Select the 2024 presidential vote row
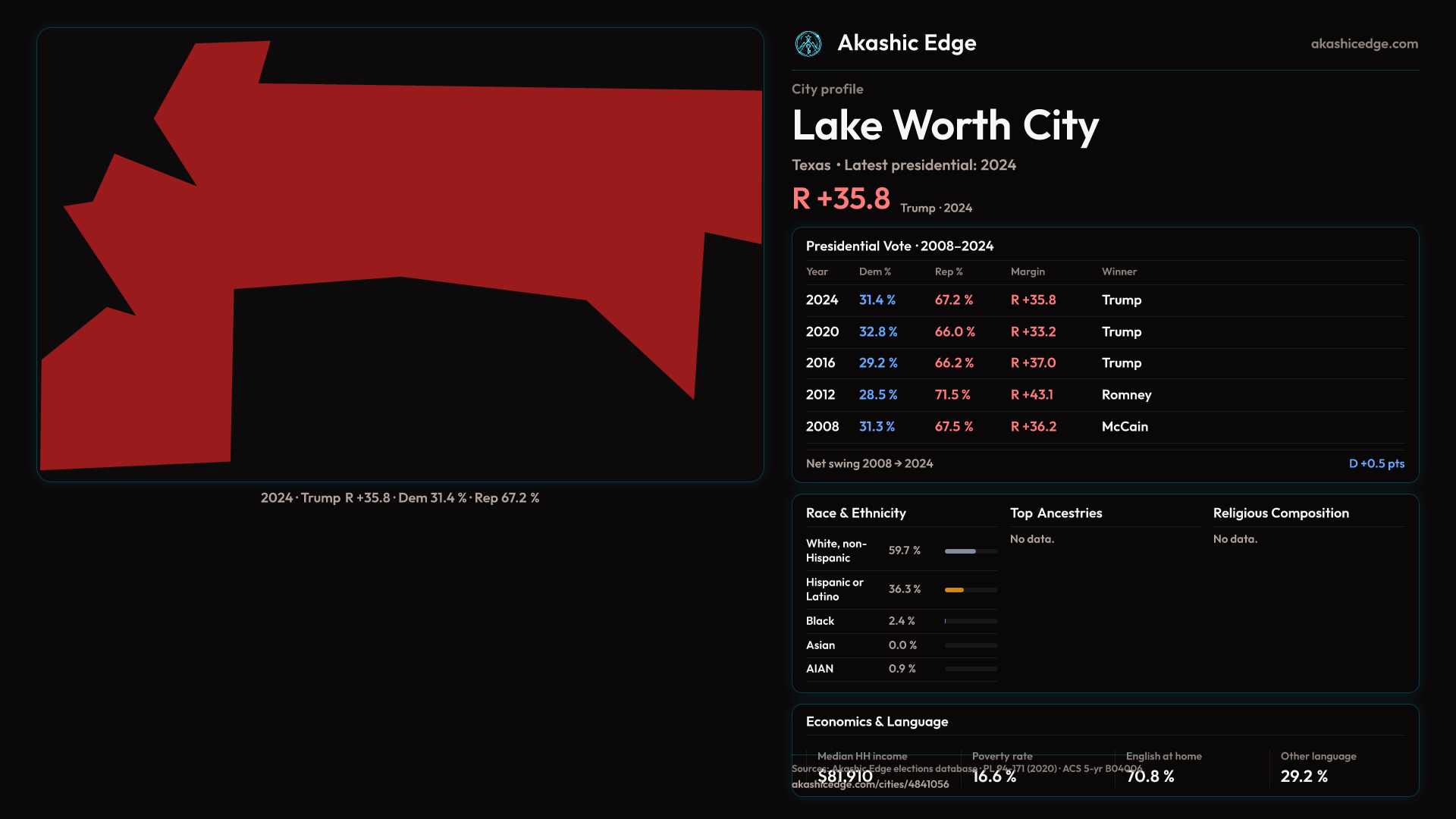 tap(822, 300)
